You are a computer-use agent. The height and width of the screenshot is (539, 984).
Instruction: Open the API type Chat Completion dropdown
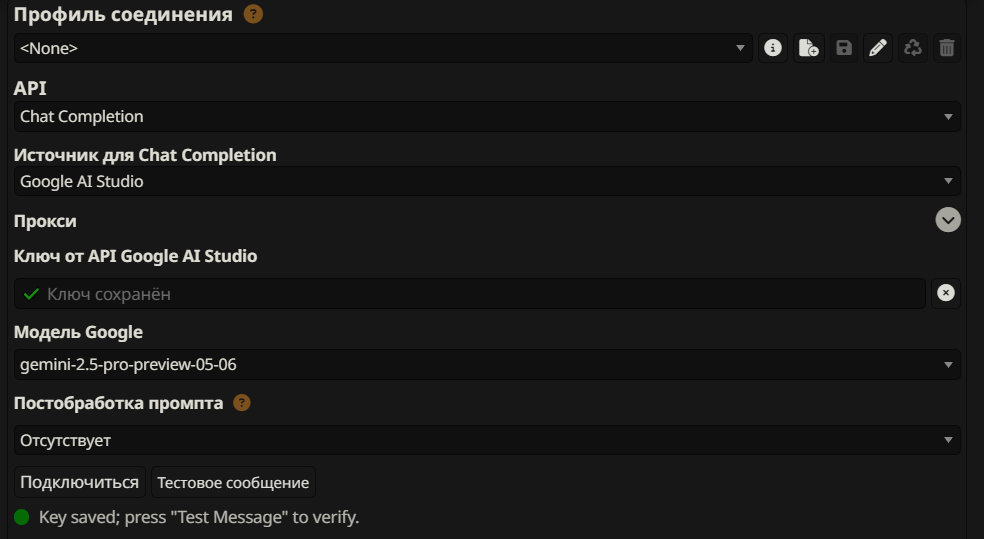(x=487, y=116)
